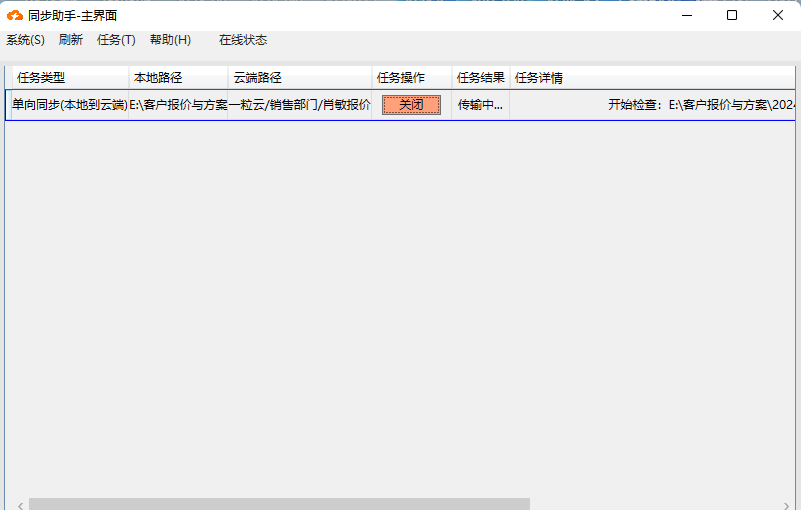Click the 一粒云/销售部门 cloud path cell
This screenshot has height=510, width=801.
coord(299,105)
